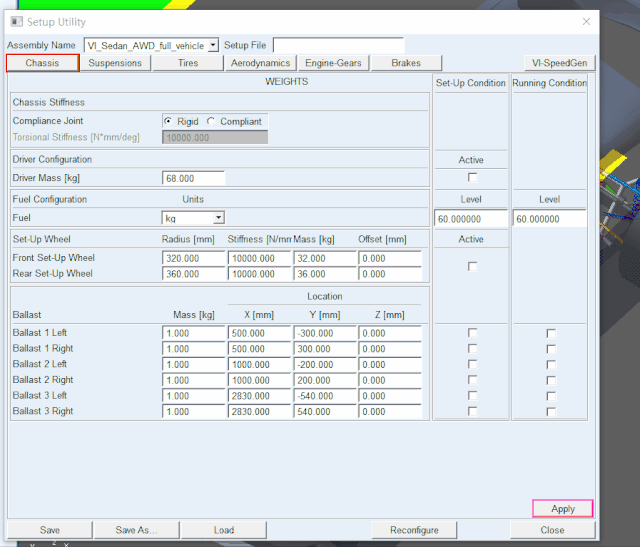Enable Ballast 2 Left in Running Condition
The height and width of the screenshot is (547, 640).
551,365
